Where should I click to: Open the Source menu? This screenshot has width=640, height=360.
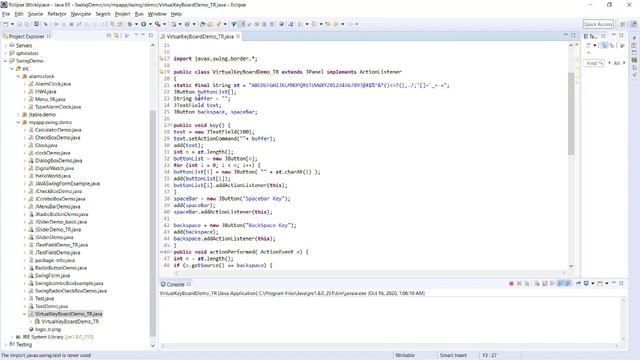(x=35, y=14)
